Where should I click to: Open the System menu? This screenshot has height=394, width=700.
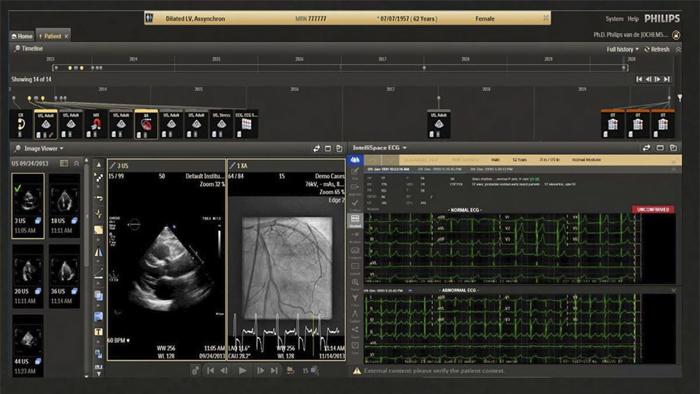pos(614,19)
